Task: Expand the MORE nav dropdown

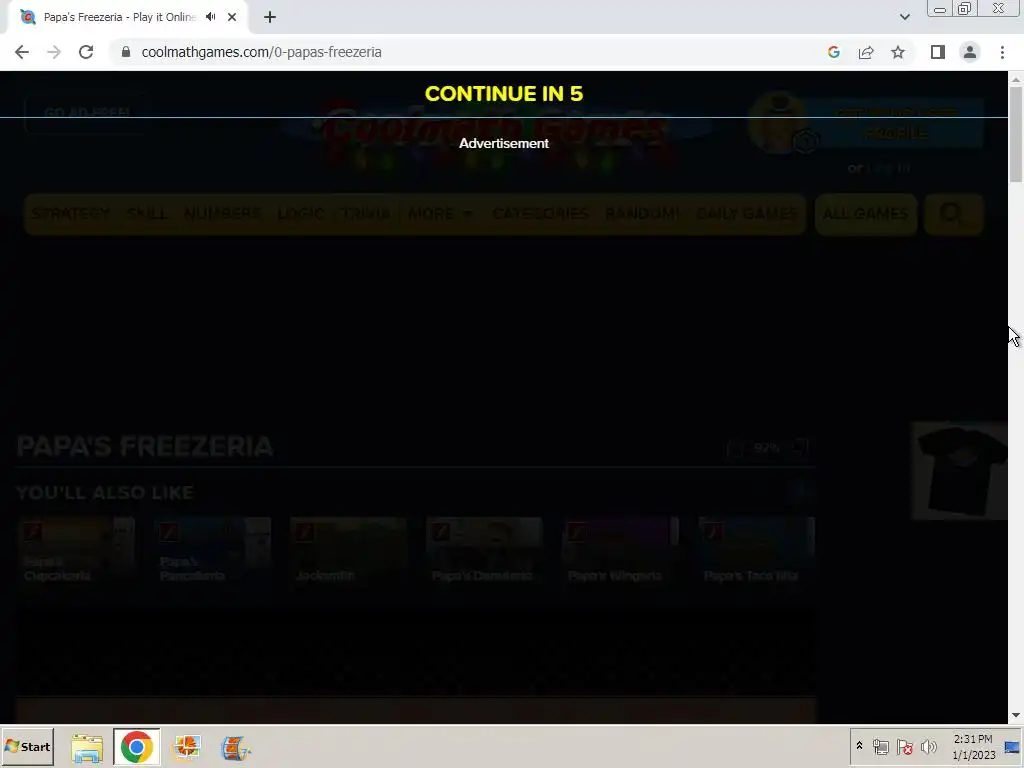Action: 440,214
